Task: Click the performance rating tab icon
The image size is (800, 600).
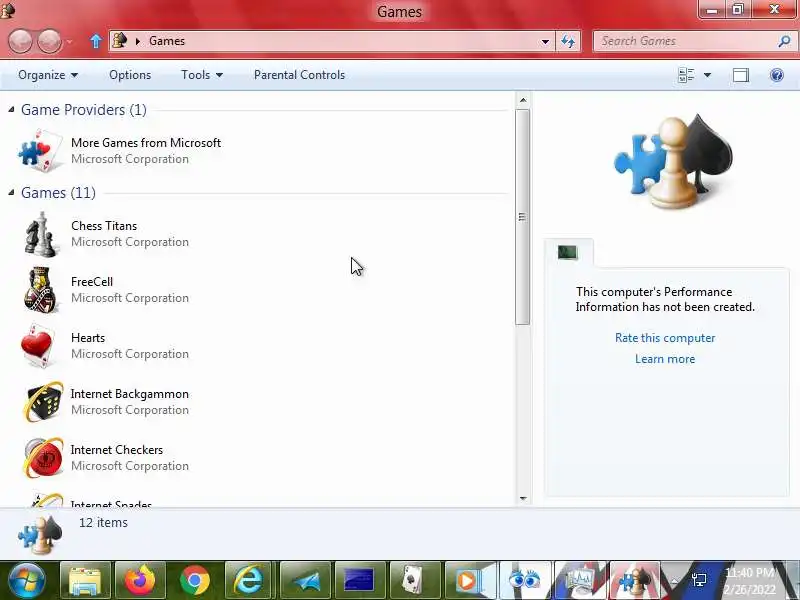Action: 567,252
